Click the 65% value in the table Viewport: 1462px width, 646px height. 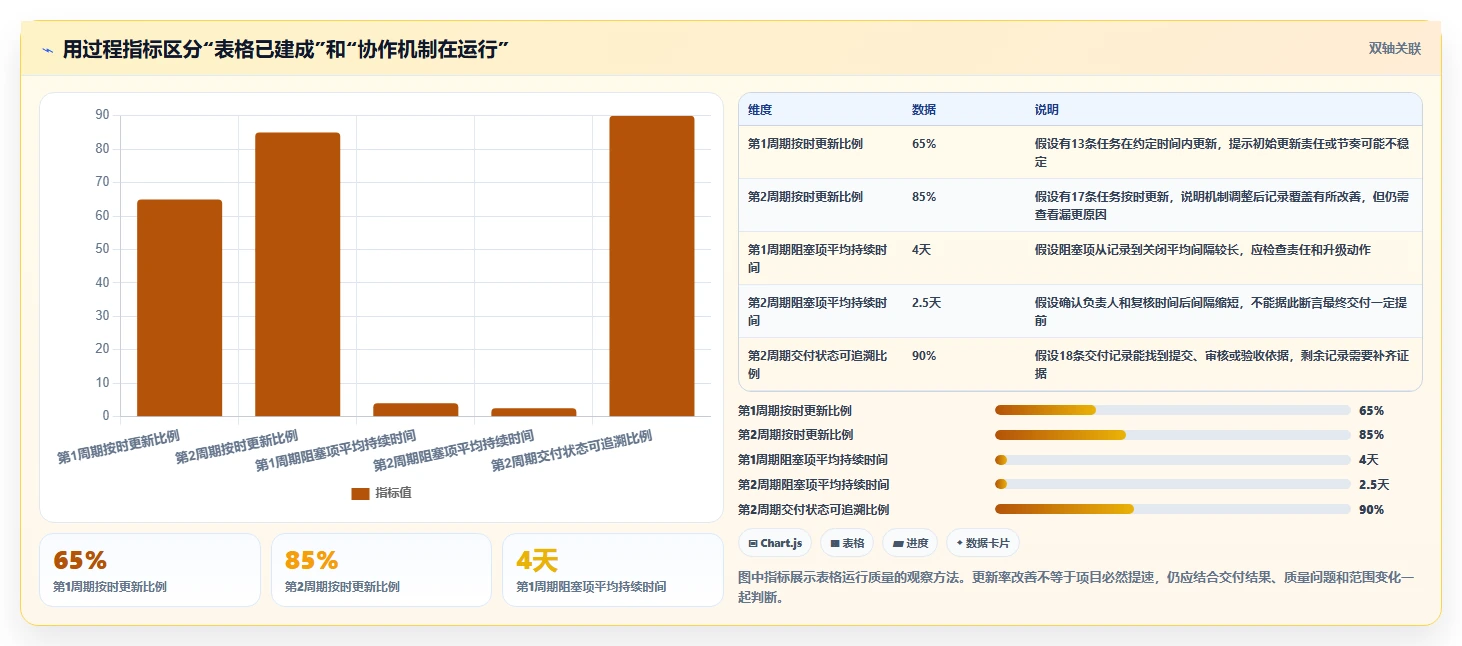click(924, 144)
